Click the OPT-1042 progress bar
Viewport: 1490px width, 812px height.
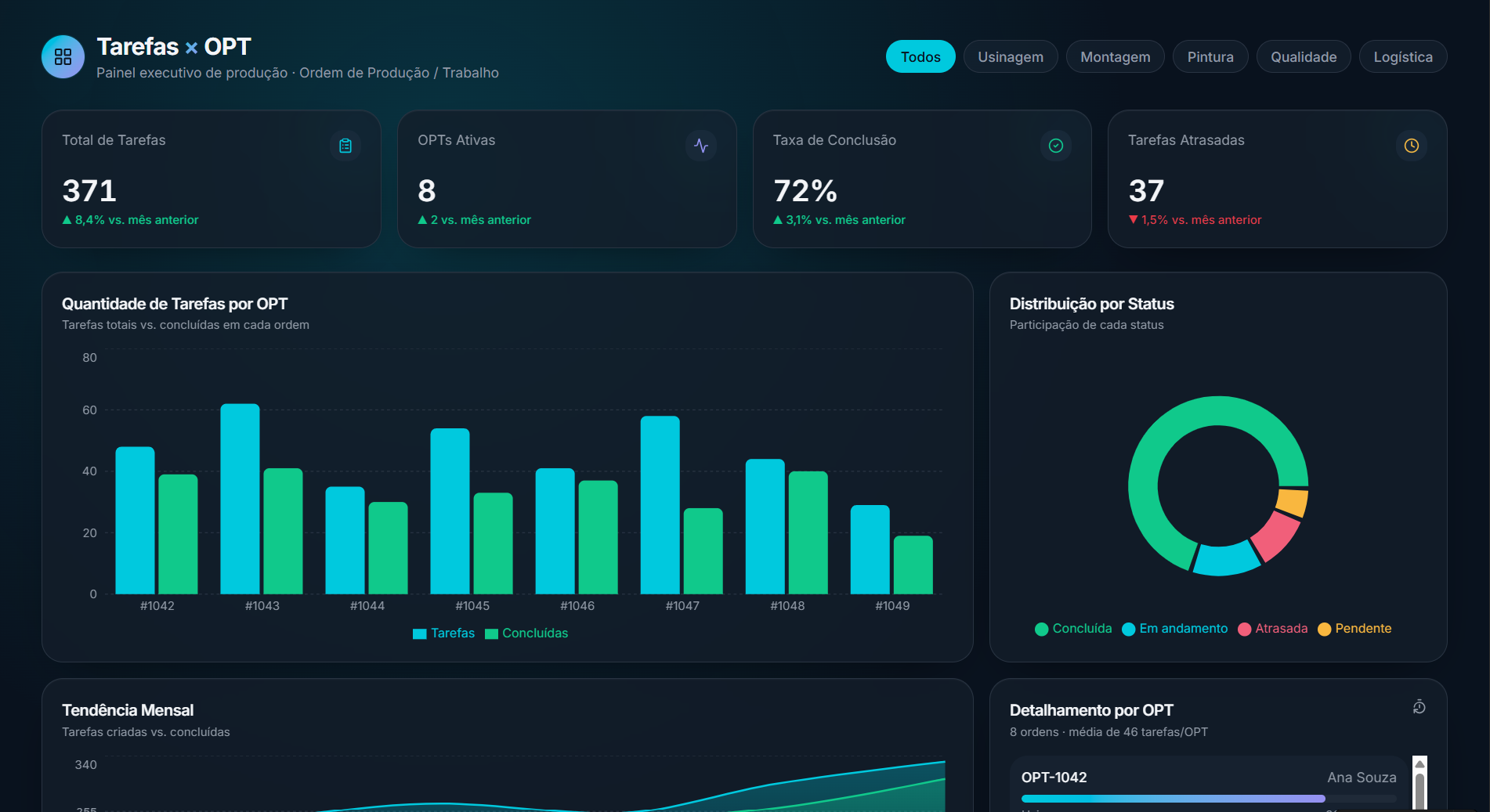click(x=1209, y=799)
